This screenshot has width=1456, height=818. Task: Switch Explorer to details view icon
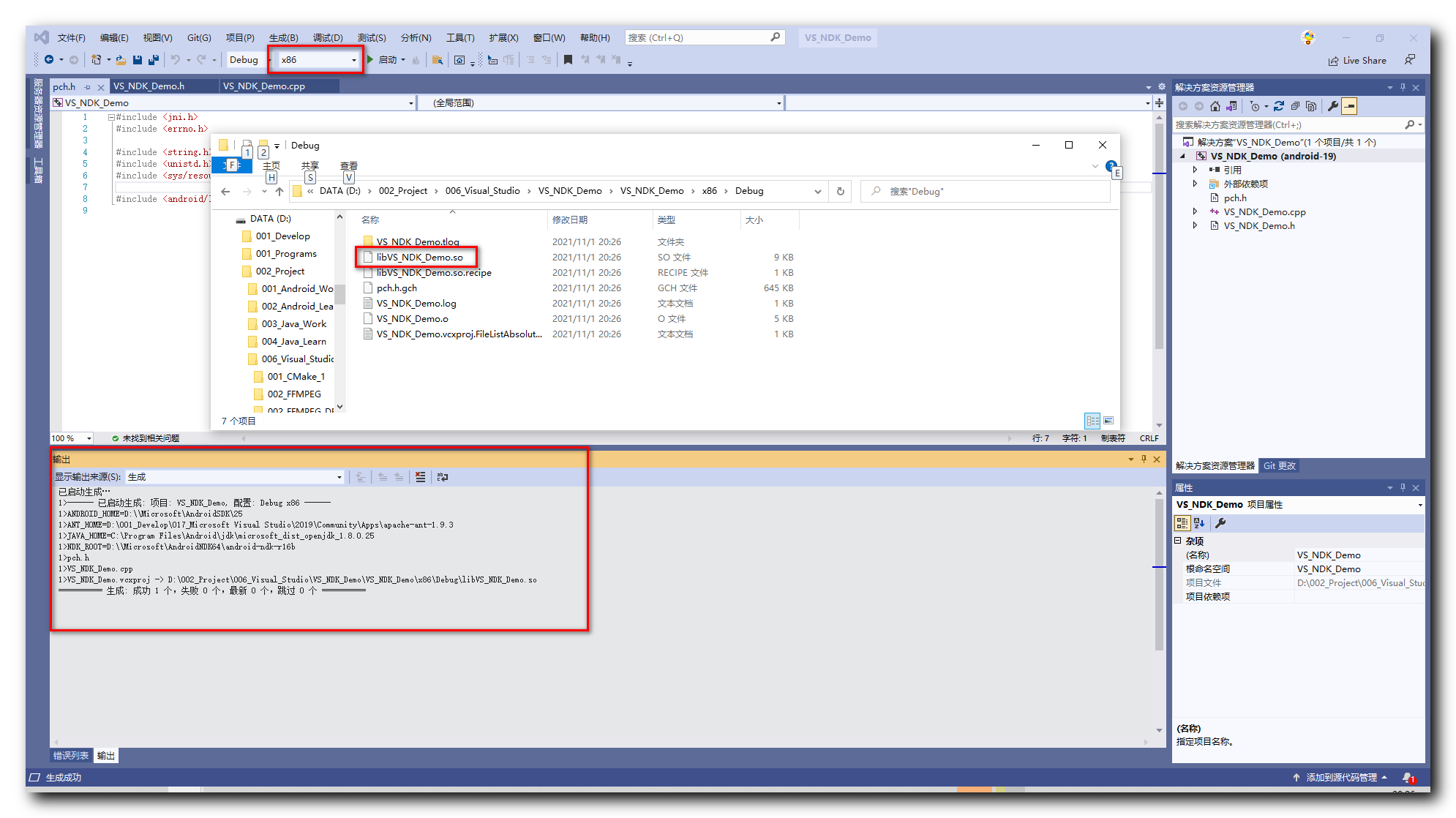[1092, 421]
